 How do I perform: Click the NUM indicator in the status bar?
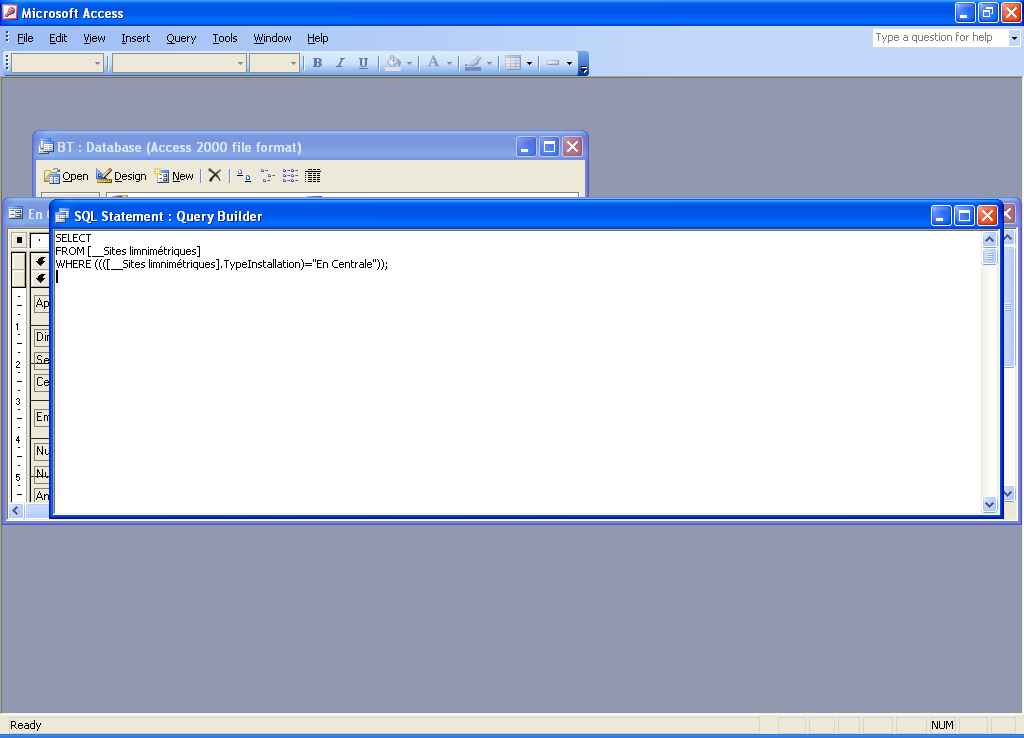coord(942,725)
